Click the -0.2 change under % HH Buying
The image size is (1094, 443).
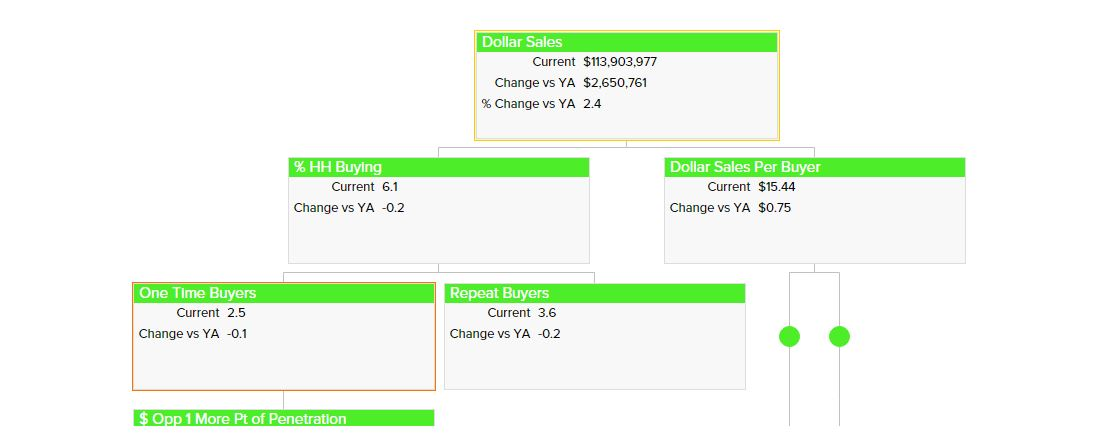(x=393, y=208)
